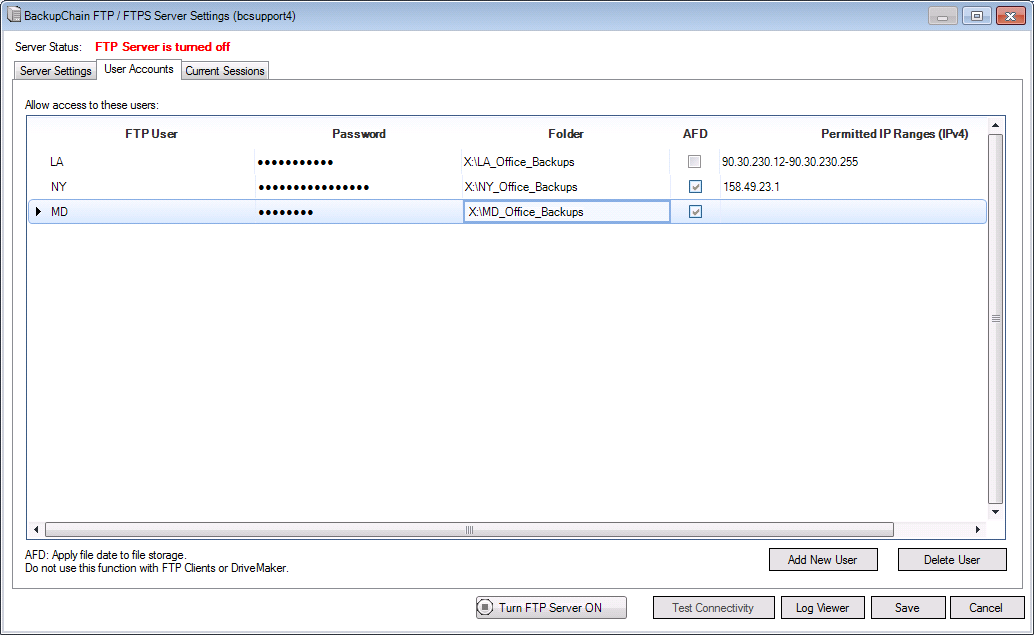The width and height of the screenshot is (1034, 635).
Task: Click the empty IP range cell for MD
Action: coord(853,212)
